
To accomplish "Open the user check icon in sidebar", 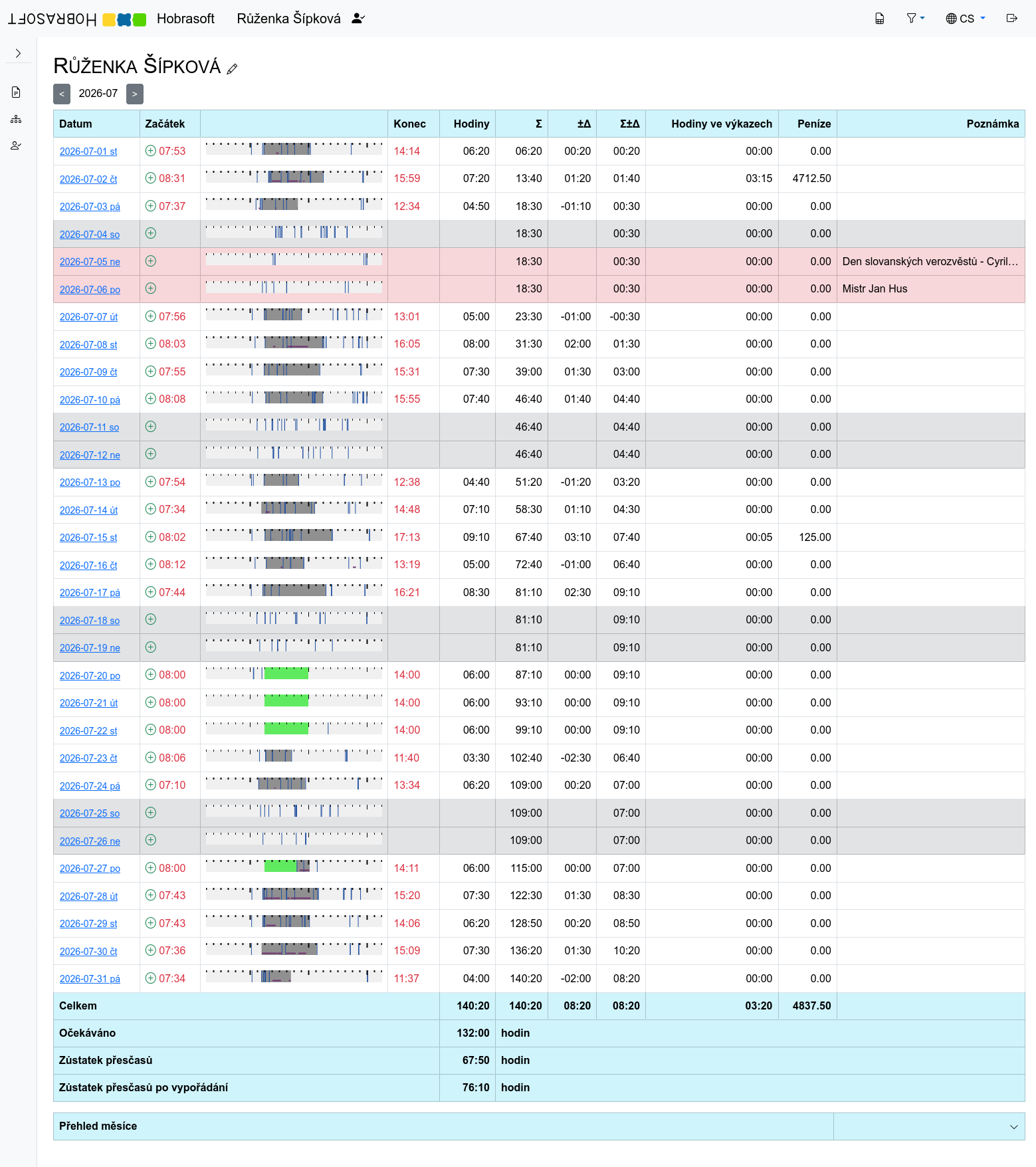I will pos(16,146).
